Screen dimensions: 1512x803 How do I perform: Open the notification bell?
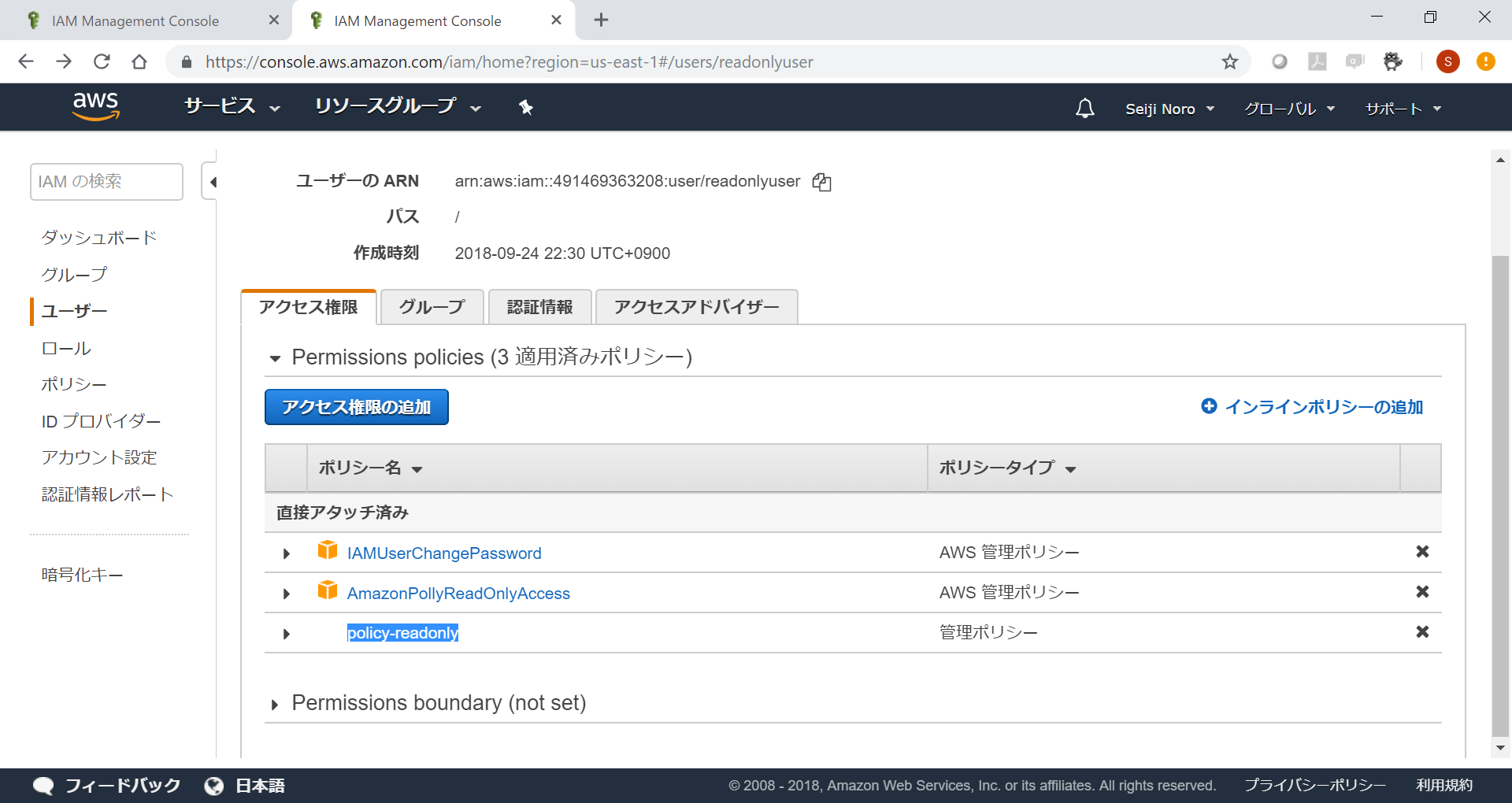pos(1085,108)
